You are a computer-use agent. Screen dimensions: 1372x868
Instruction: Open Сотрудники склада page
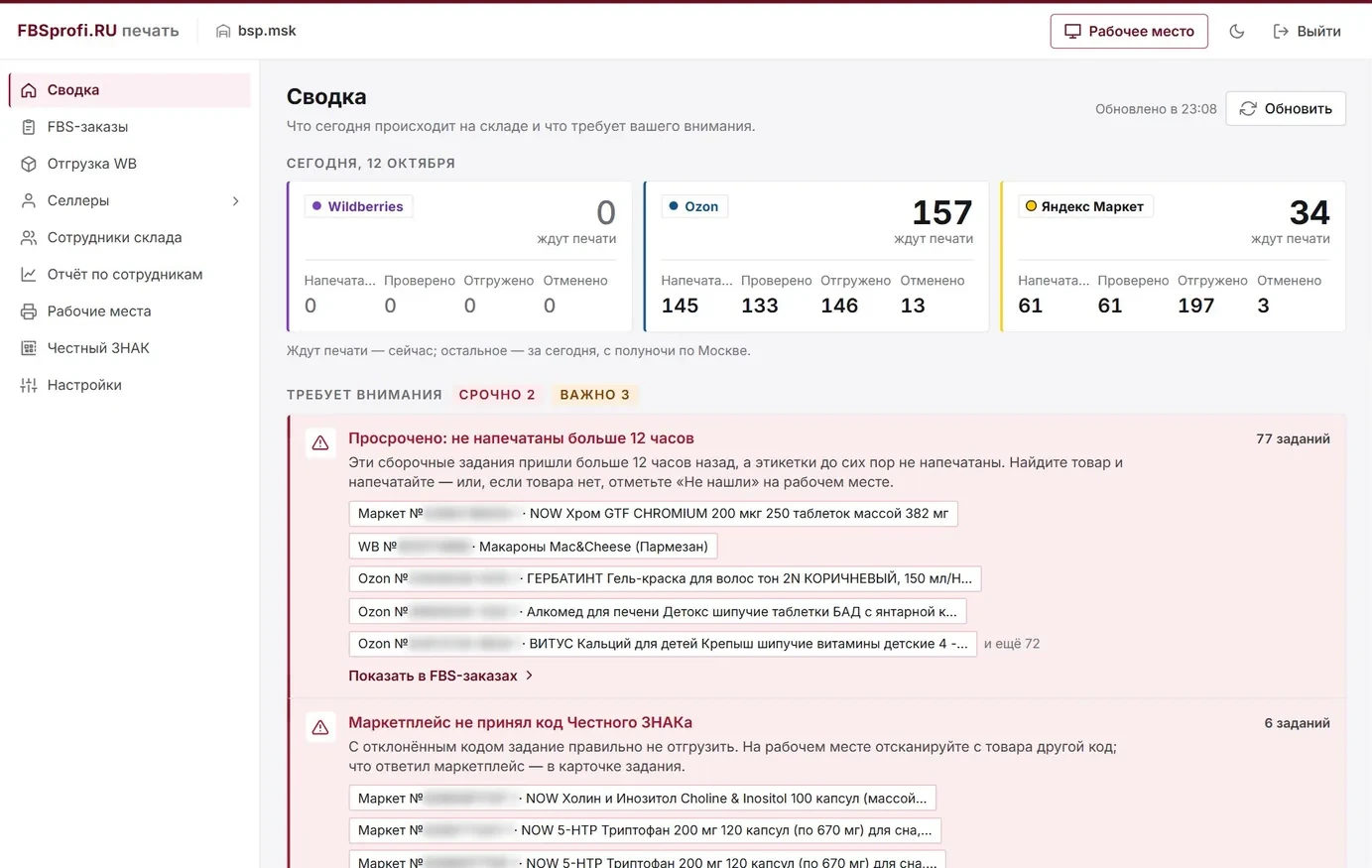130,237
